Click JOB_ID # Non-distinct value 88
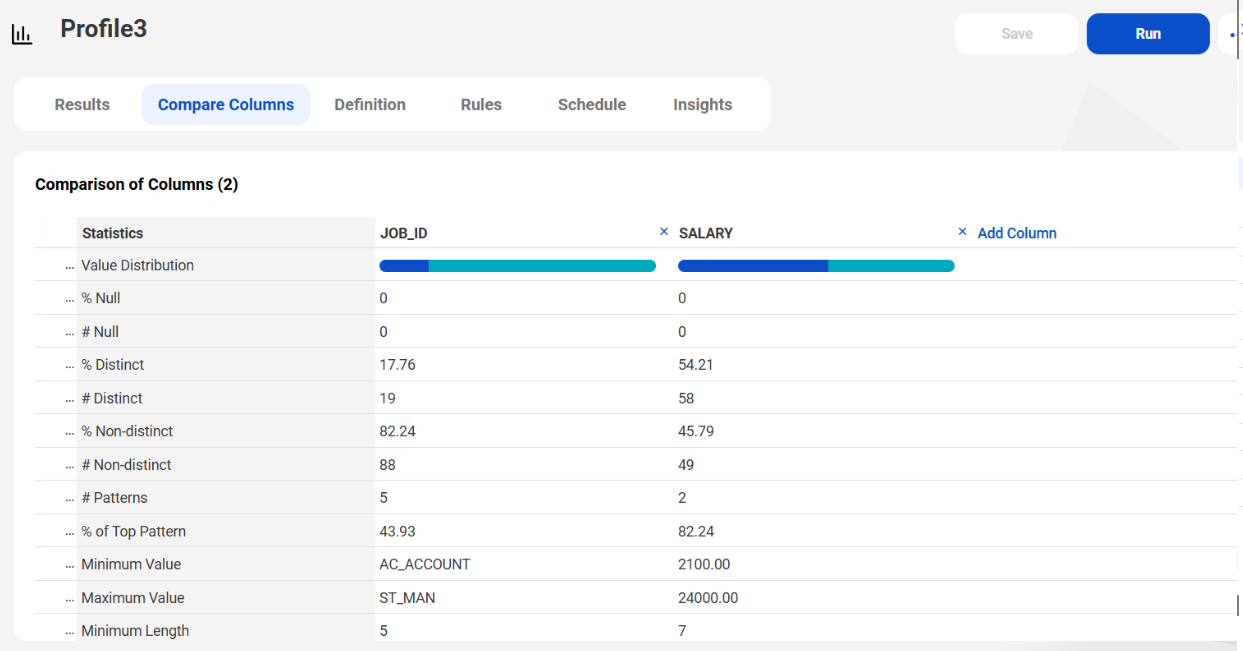This screenshot has height=651, width=1243. pos(388,465)
